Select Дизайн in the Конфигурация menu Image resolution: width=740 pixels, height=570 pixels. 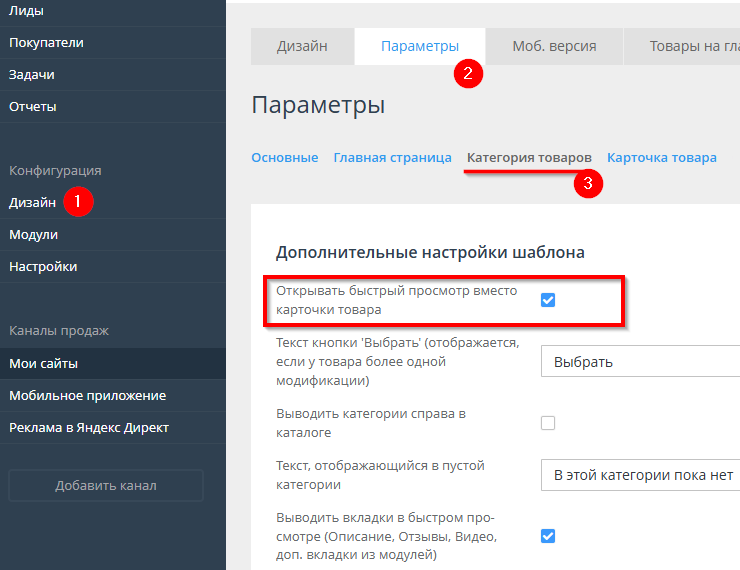(x=33, y=203)
